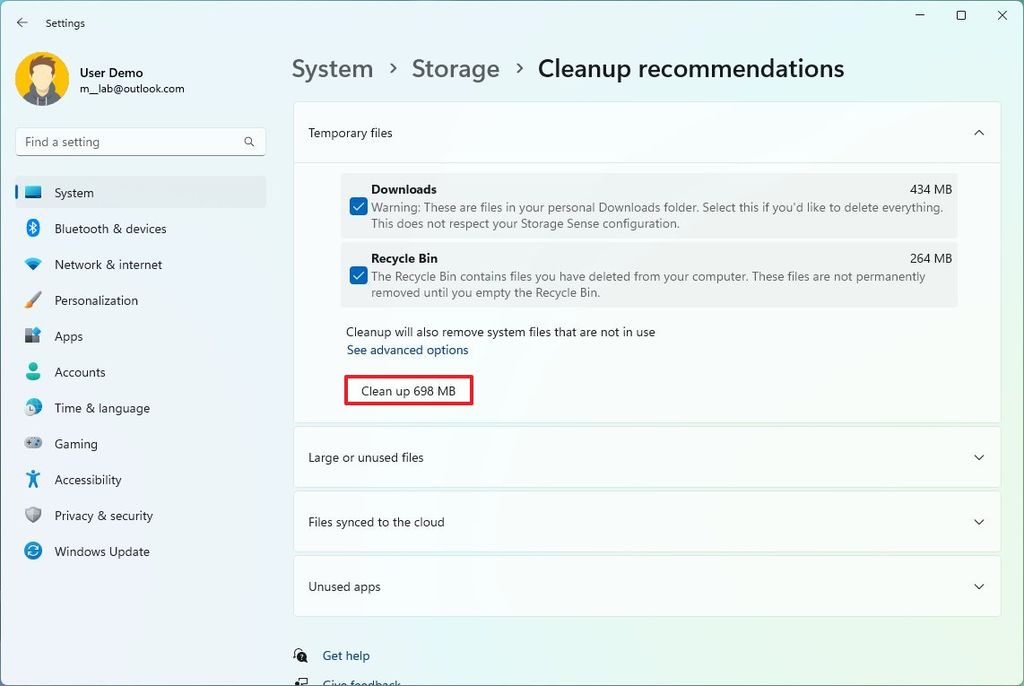Select System in the breadcrumb trail
Viewport: 1024px width, 686px height.
[x=332, y=69]
